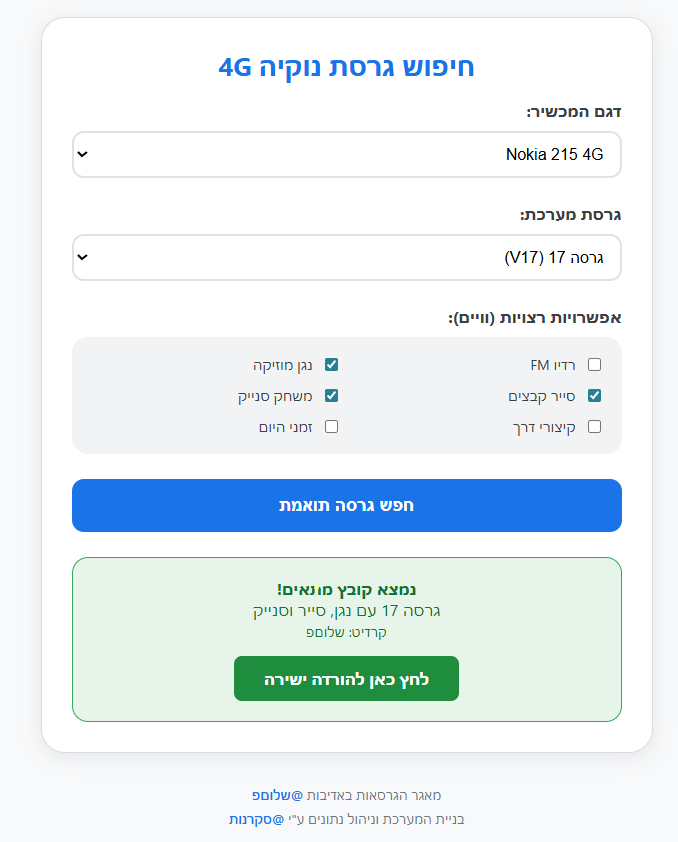Uncheck the סייר קבצים checkbox
The height and width of the screenshot is (842, 678).
click(594, 396)
